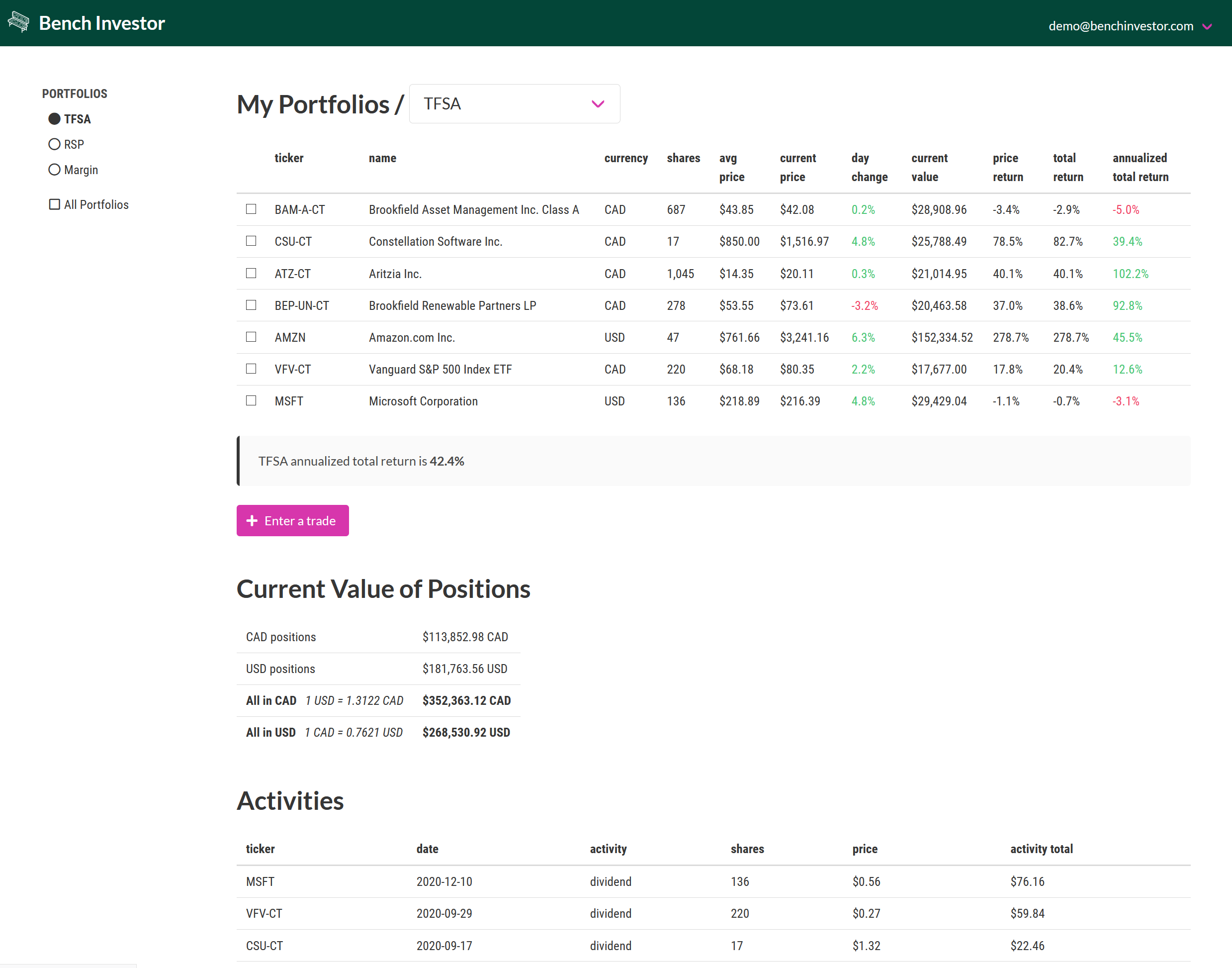Viewport: 1232px width, 968px height.
Task: Tick the BAM-A-CT row checkbox
Action: (x=251, y=209)
